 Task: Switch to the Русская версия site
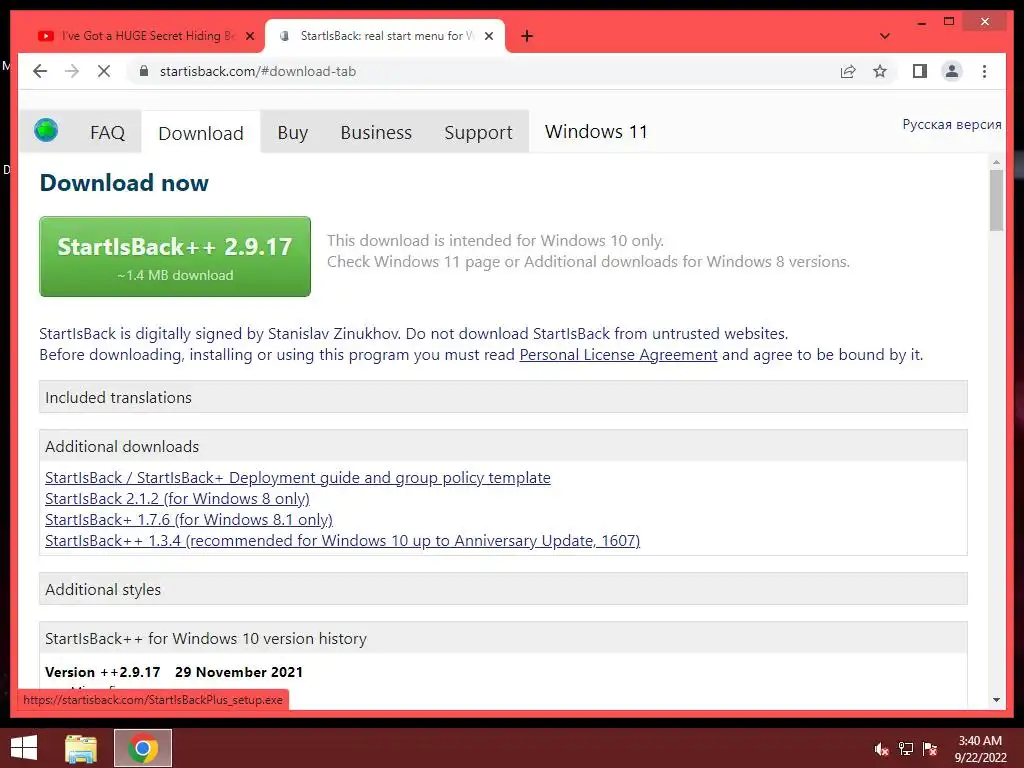click(952, 124)
